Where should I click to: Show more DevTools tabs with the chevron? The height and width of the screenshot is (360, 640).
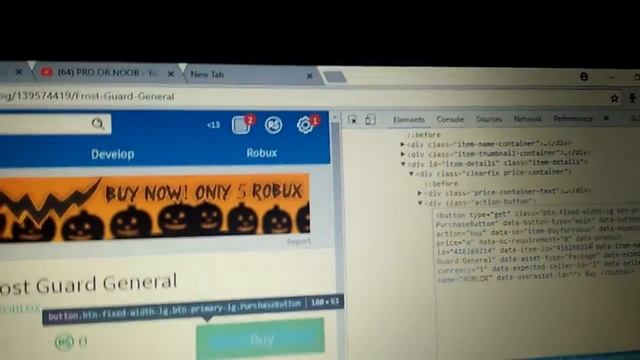click(x=606, y=118)
